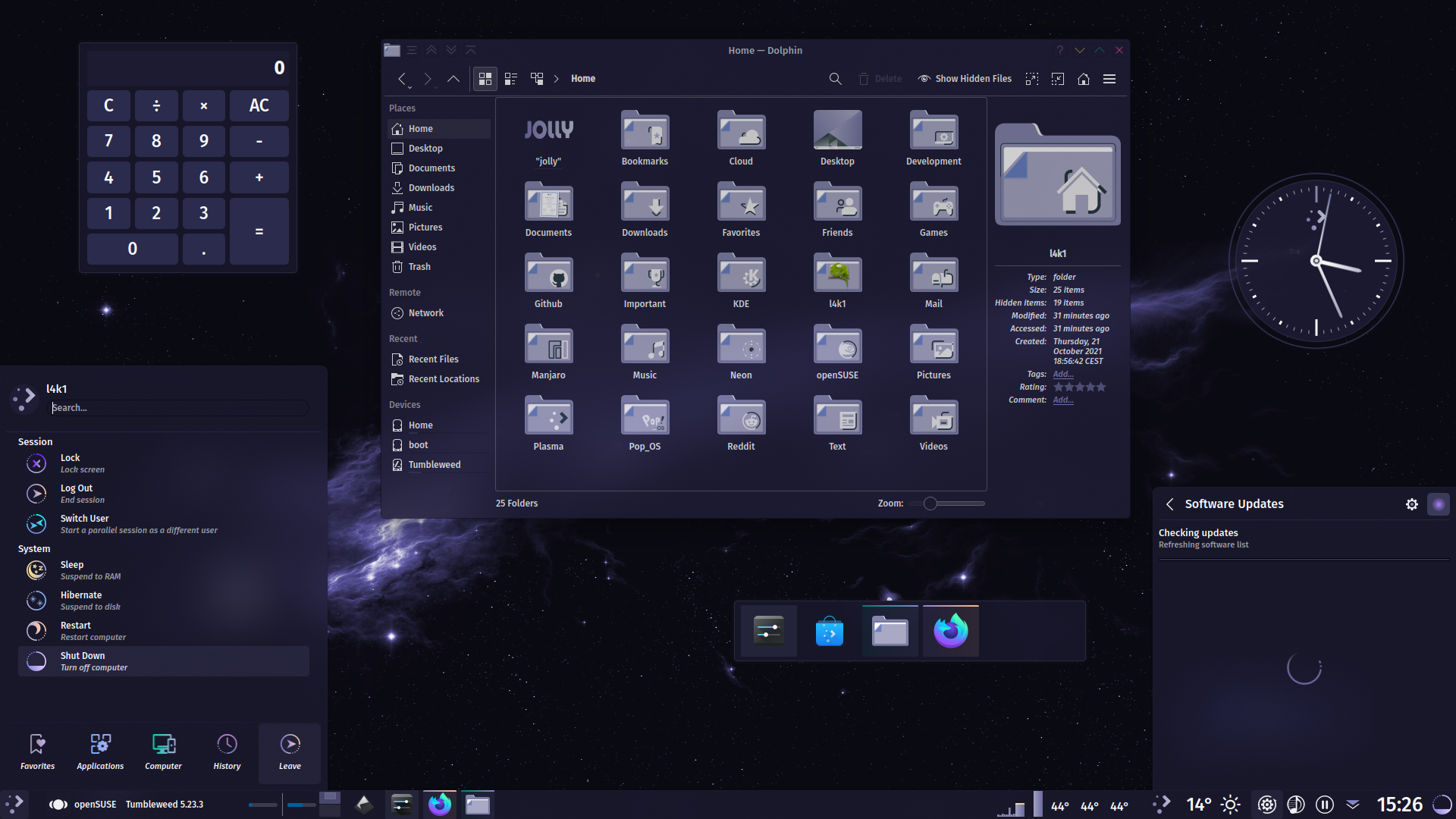Toggle Show Hidden Files in Dolphin

coord(965,78)
